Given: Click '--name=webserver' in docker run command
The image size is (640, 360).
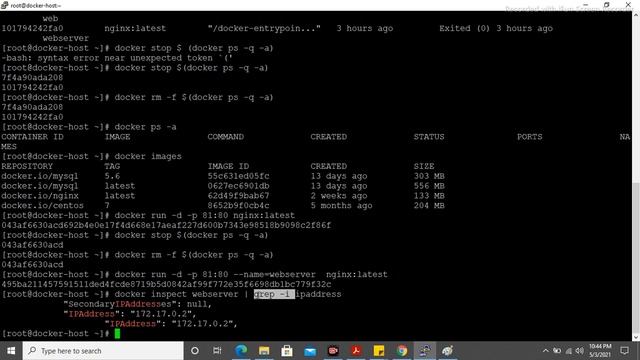Looking at the screenshot, I should pyautogui.click(x=274, y=274).
